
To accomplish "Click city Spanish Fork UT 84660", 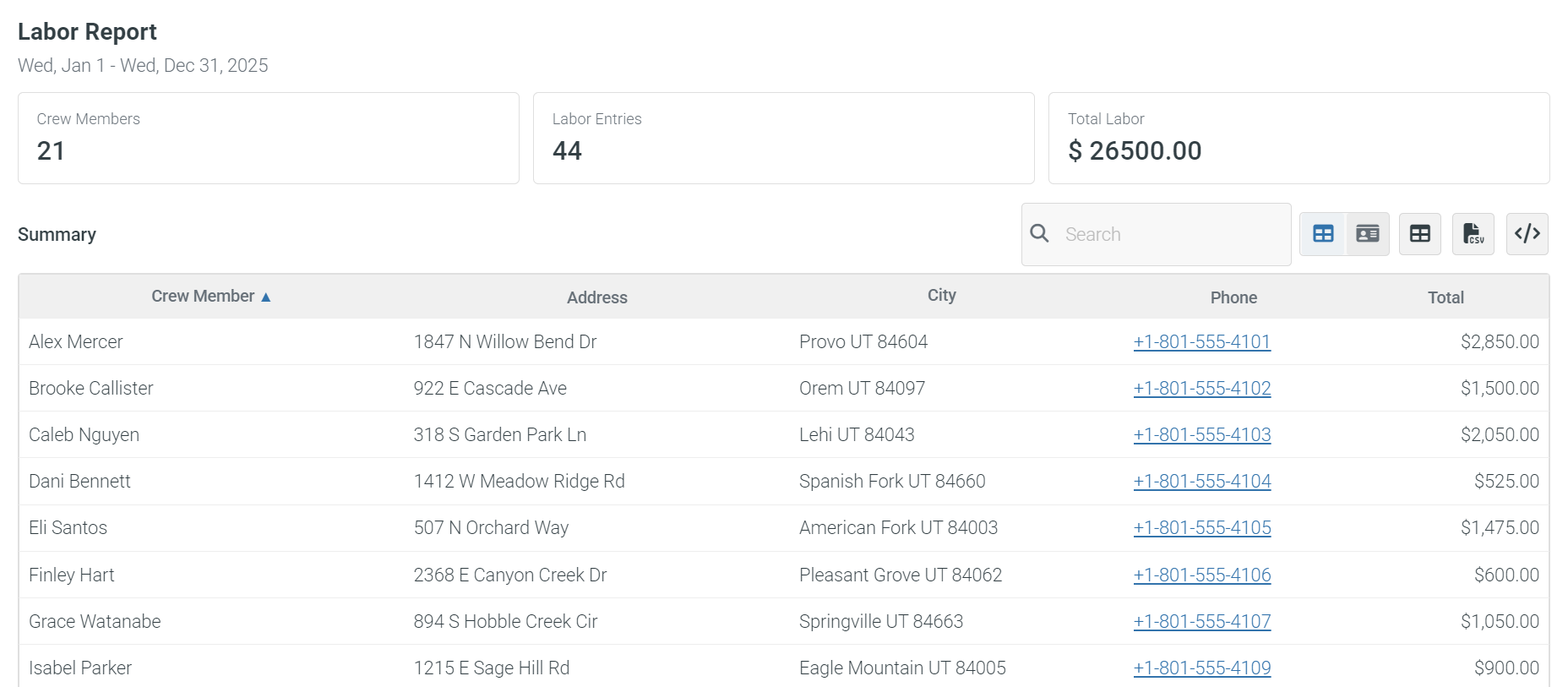I will [892, 481].
